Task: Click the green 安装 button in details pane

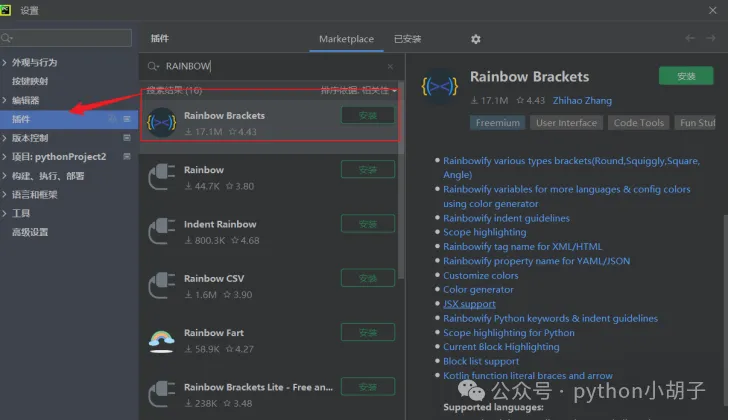Action: [x=686, y=76]
